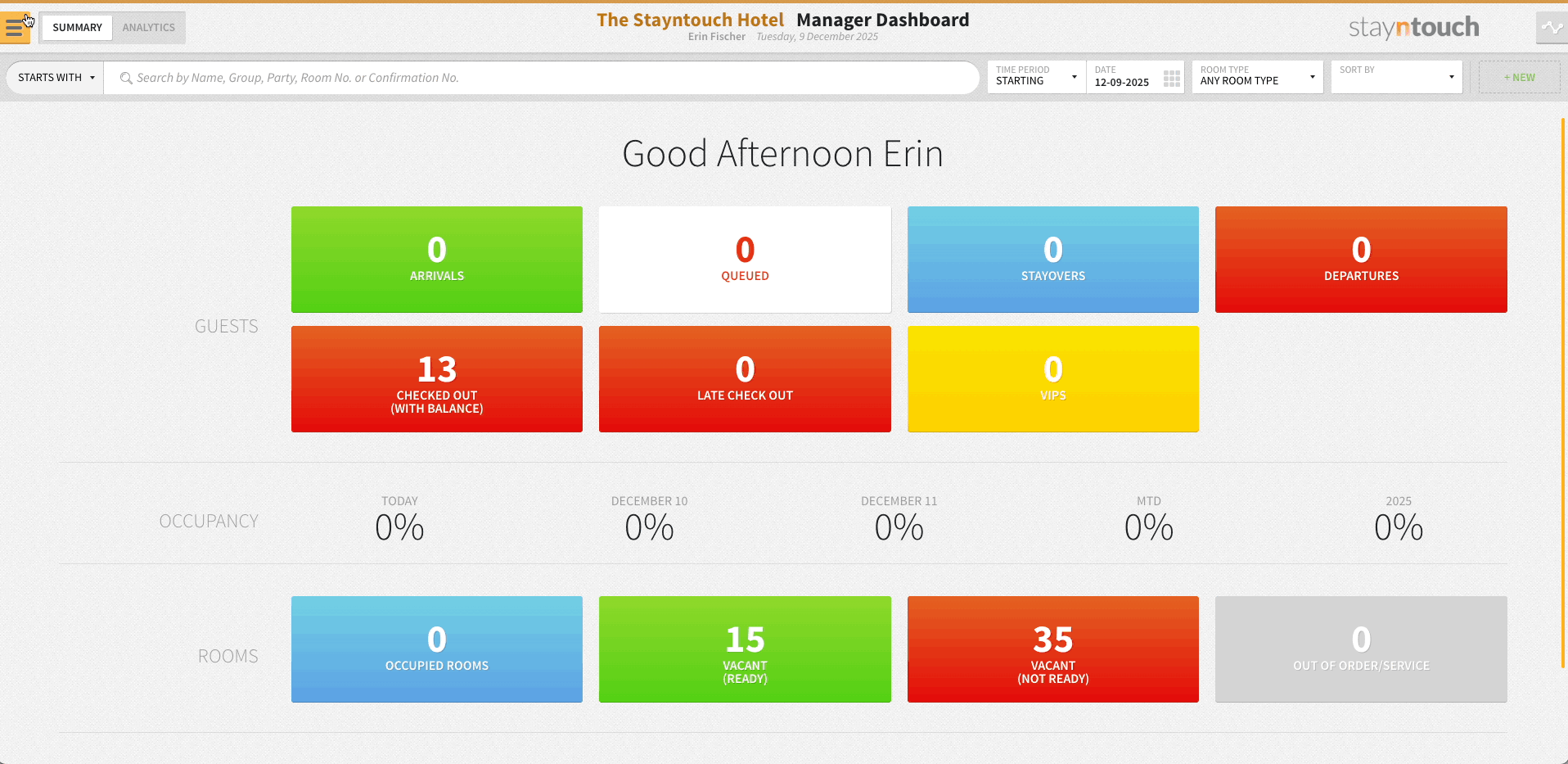Click The Stayntouch Hotel title
Viewport: 1568px width, 764px height.
point(690,20)
